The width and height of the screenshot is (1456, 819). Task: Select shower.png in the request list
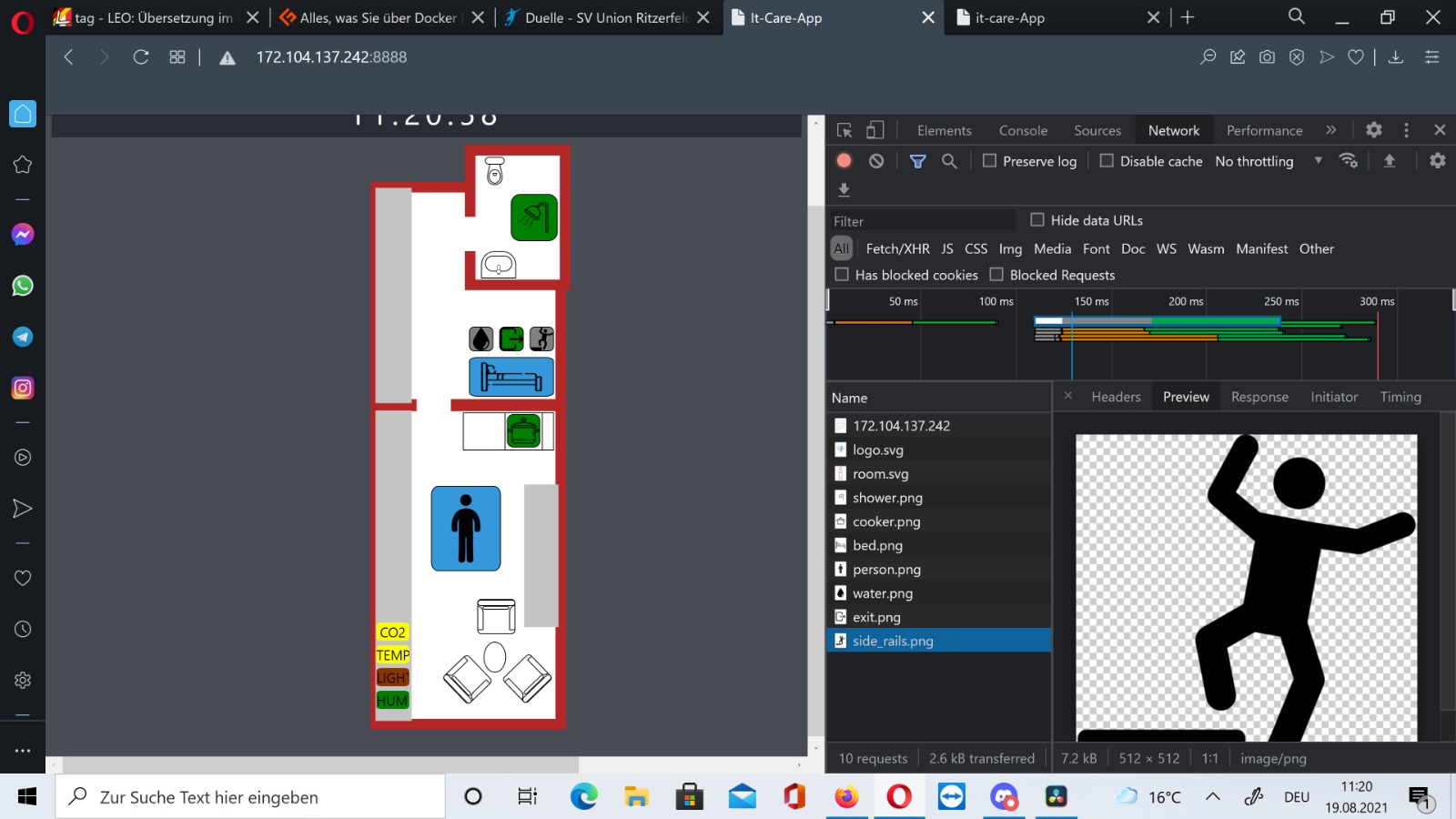(x=887, y=498)
